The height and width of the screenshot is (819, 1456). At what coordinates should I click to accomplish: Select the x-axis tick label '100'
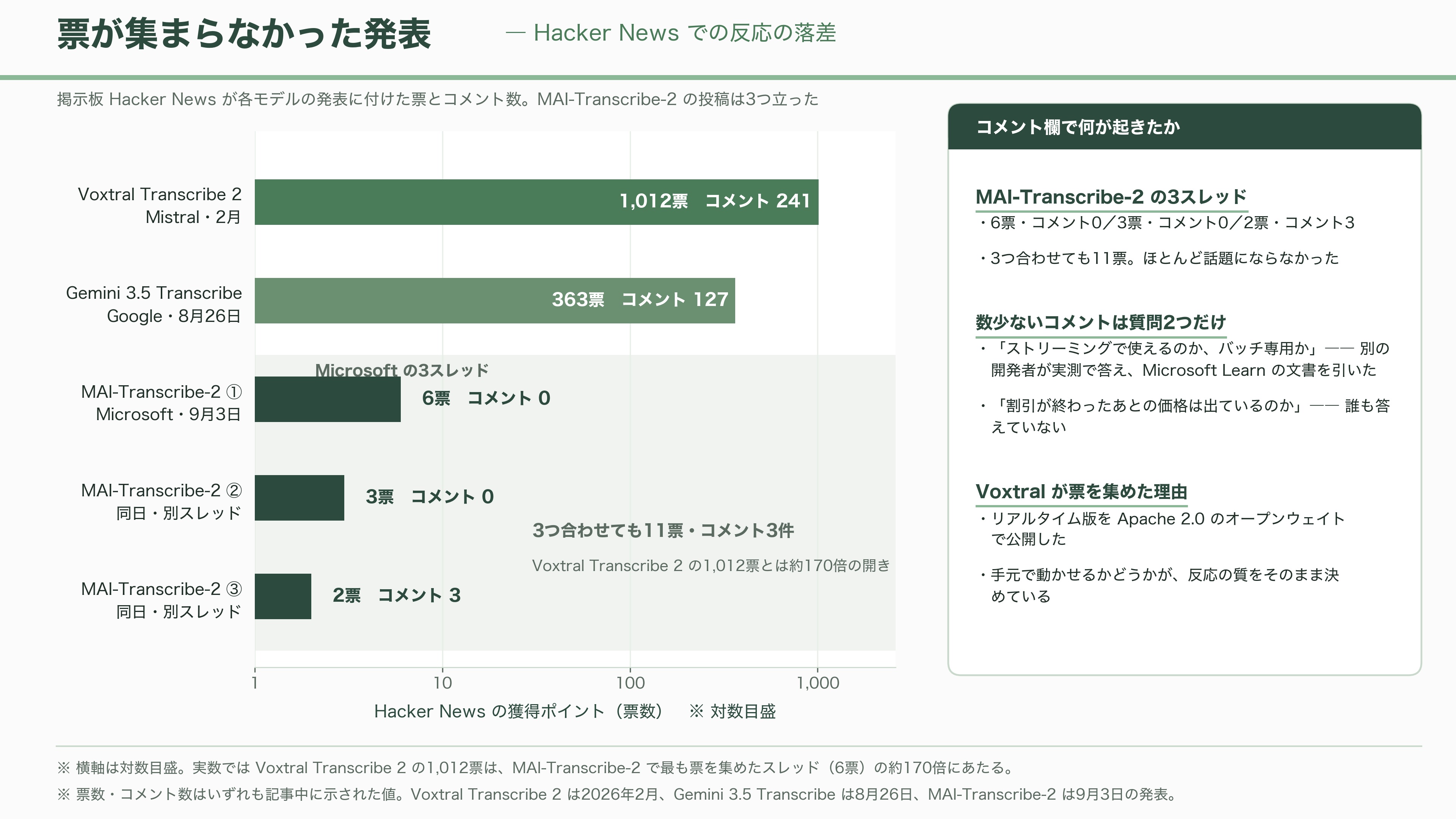click(x=630, y=683)
